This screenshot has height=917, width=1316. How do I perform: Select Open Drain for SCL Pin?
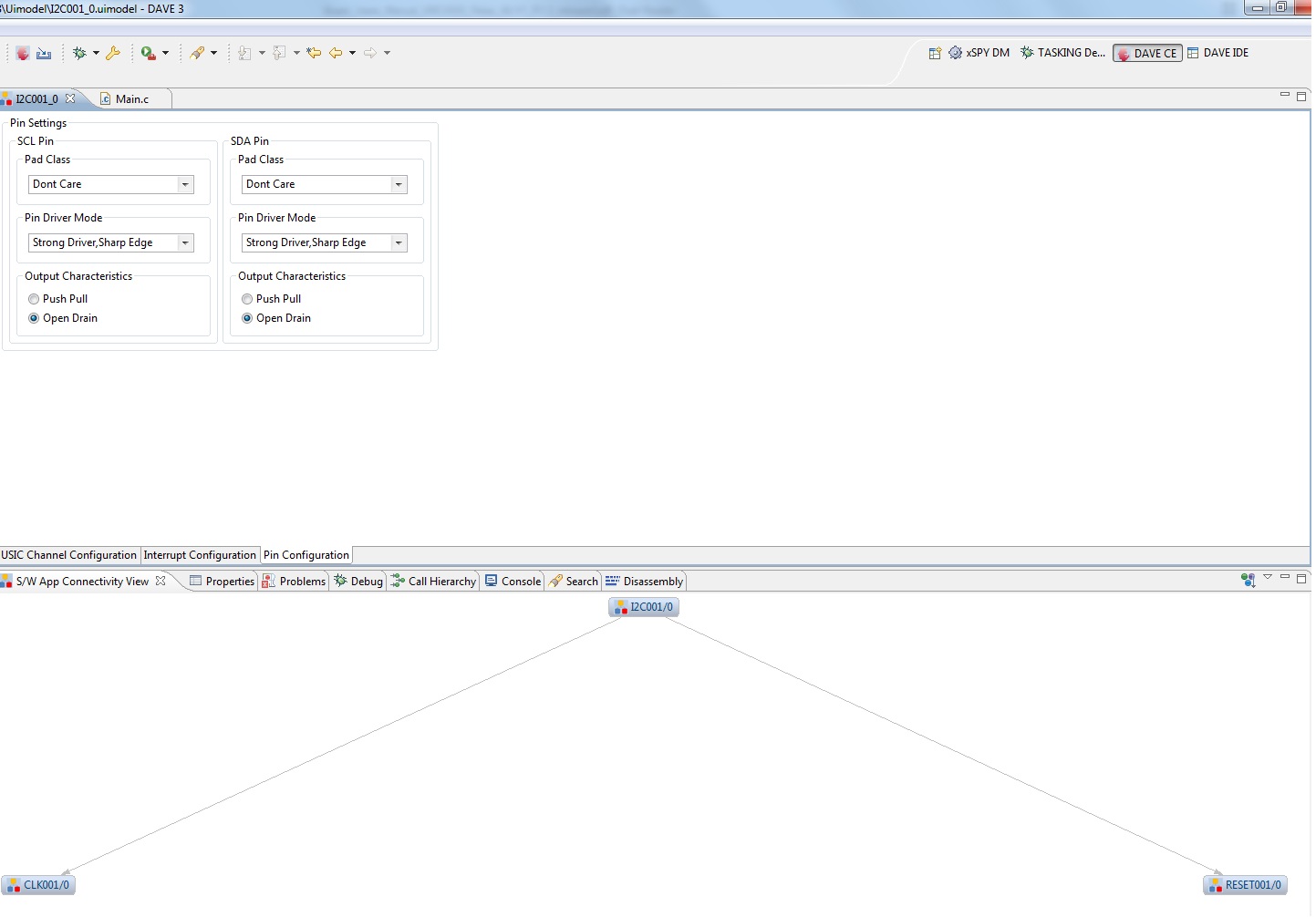(x=34, y=318)
